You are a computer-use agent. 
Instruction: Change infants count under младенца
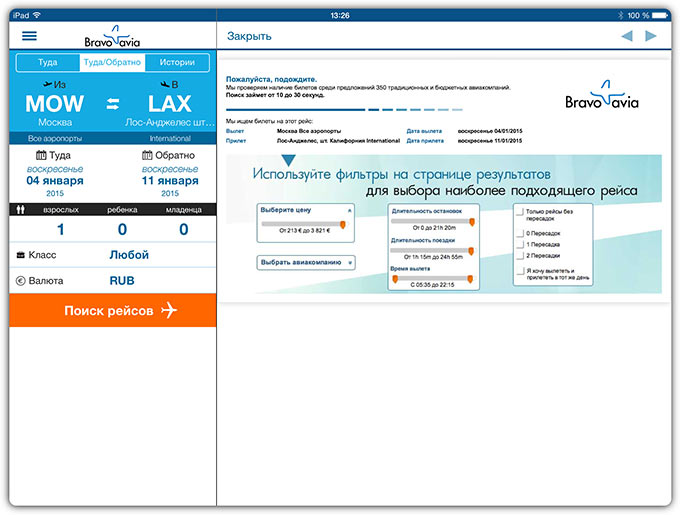[184, 229]
